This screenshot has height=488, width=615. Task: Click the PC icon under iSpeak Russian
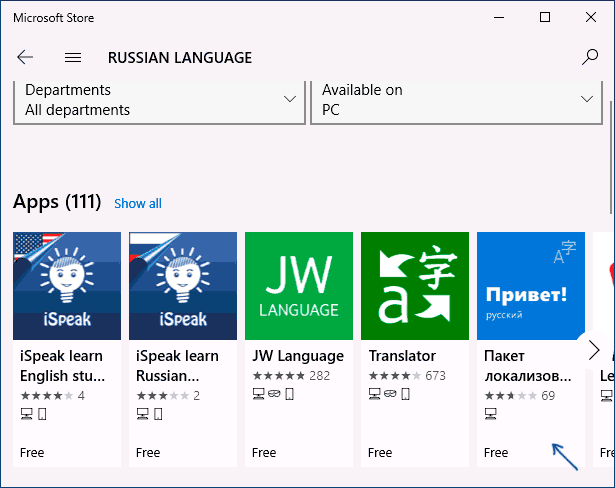143,414
